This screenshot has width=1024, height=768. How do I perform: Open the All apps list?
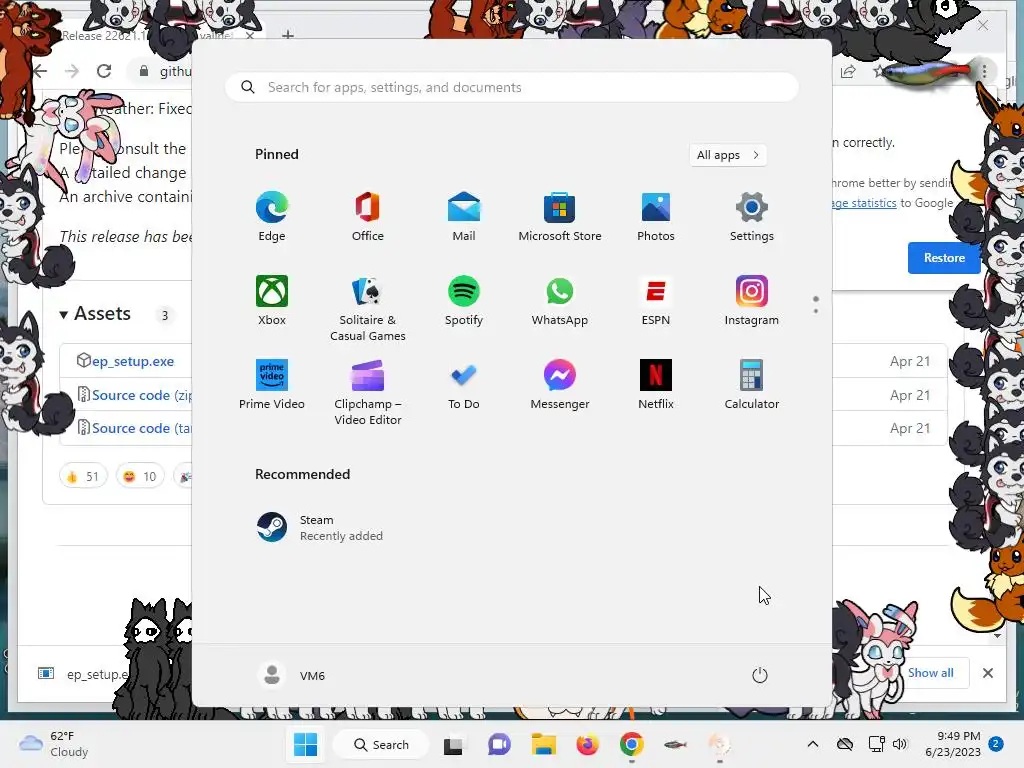[728, 155]
